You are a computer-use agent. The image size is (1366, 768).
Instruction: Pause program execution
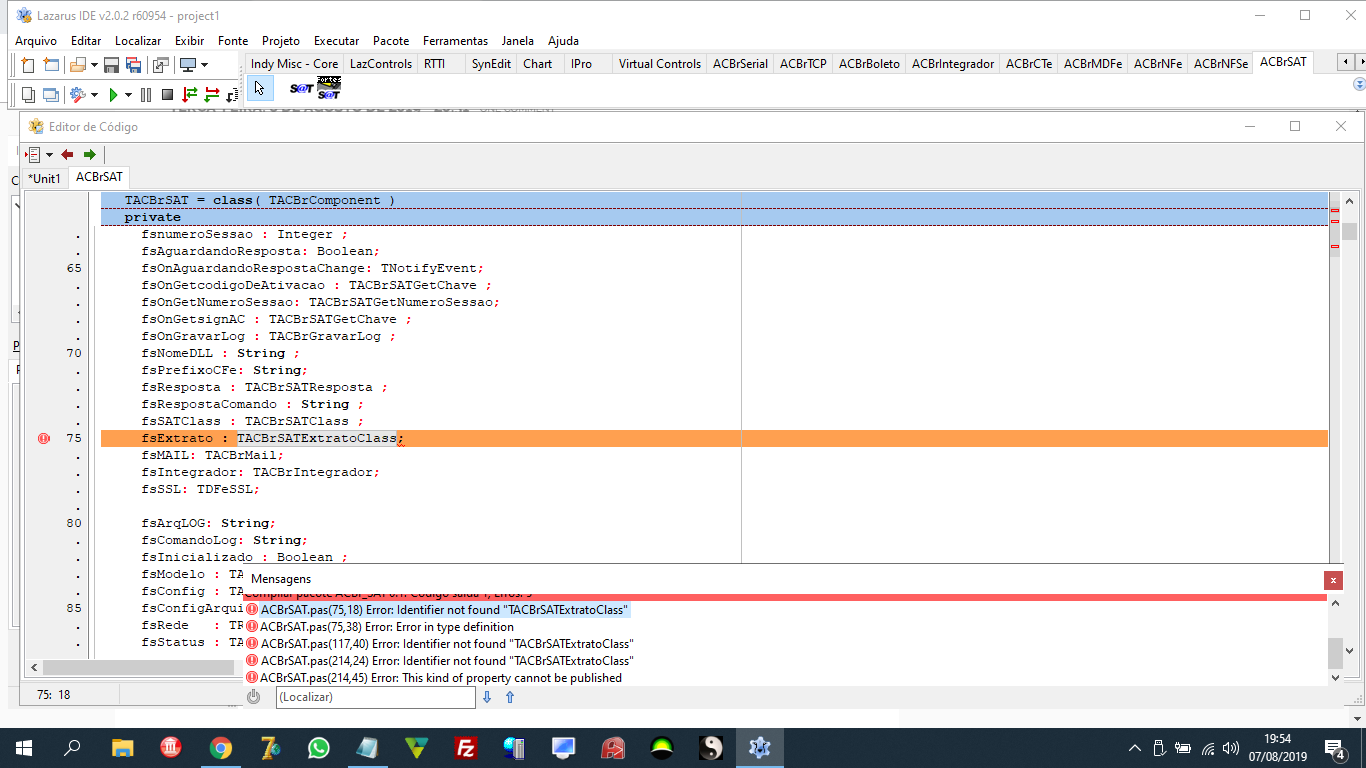(x=146, y=95)
